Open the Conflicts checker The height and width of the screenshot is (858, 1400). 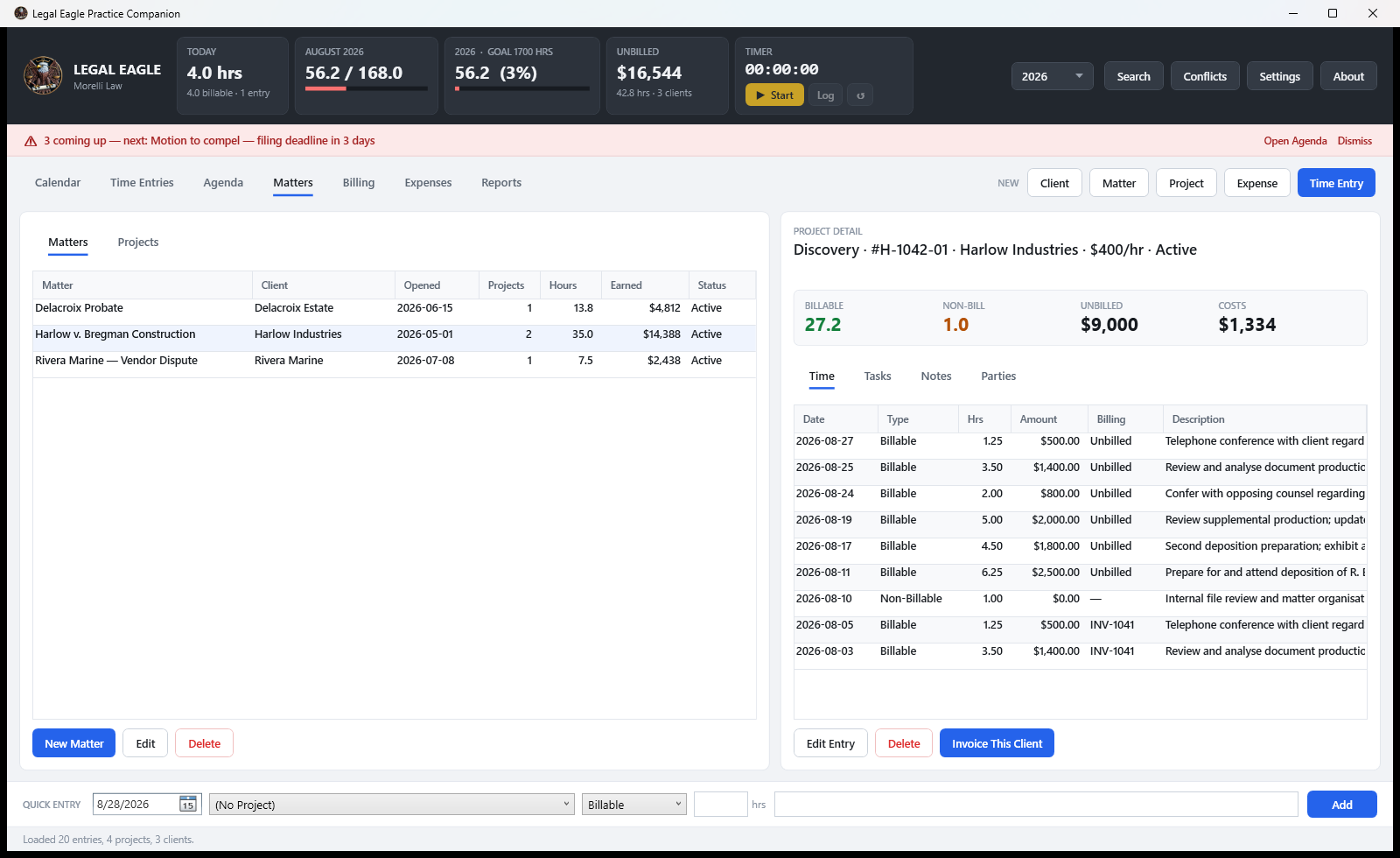(x=1205, y=76)
